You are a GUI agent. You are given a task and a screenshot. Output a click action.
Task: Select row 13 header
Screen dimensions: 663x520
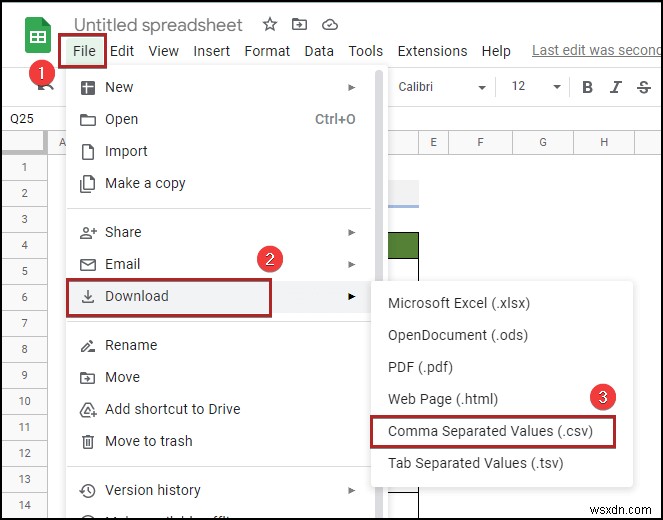[25, 479]
